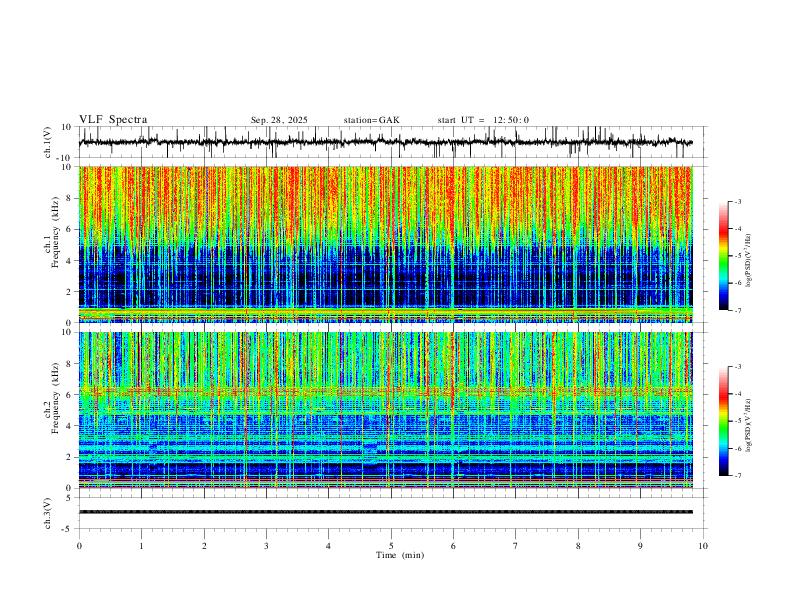Click time-axis tick label "9"
The width and height of the screenshot is (792, 612).
pos(640,546)
